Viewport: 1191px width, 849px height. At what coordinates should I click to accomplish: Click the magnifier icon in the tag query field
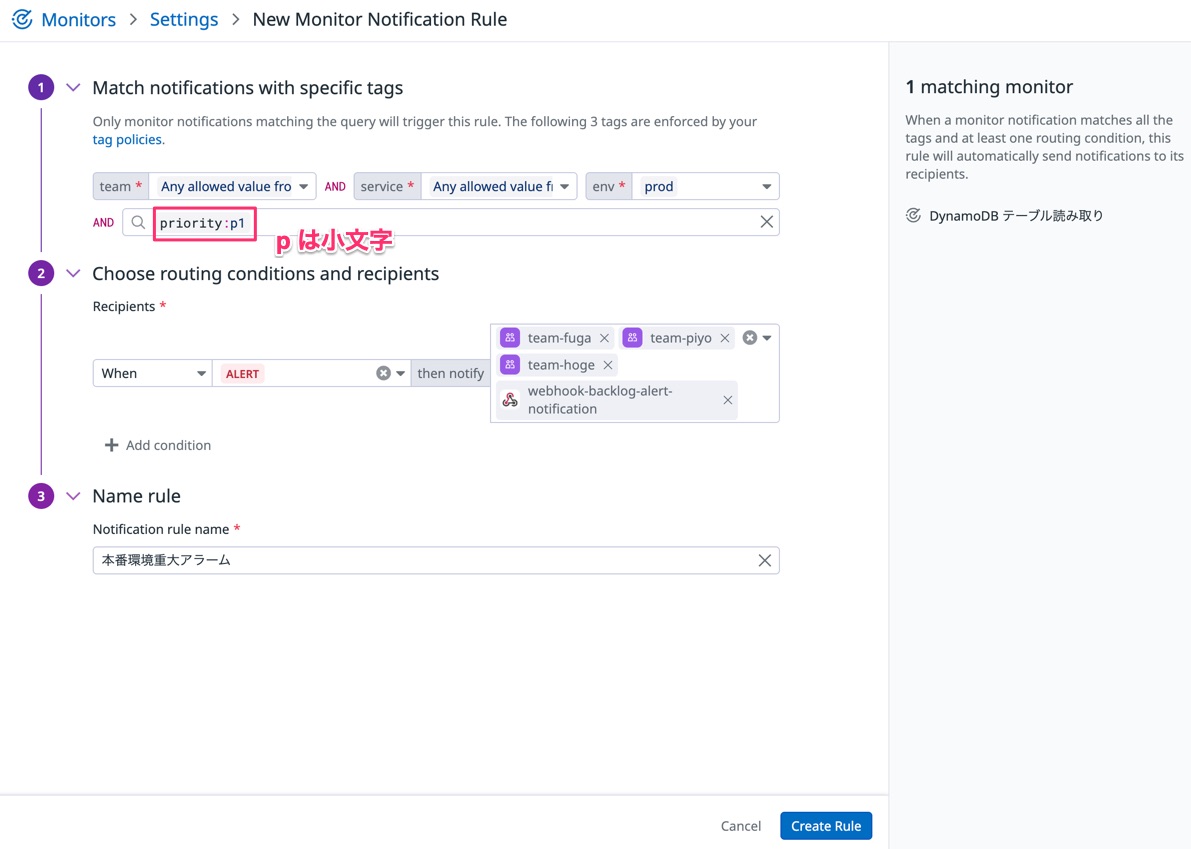click(x=138, y=222)
